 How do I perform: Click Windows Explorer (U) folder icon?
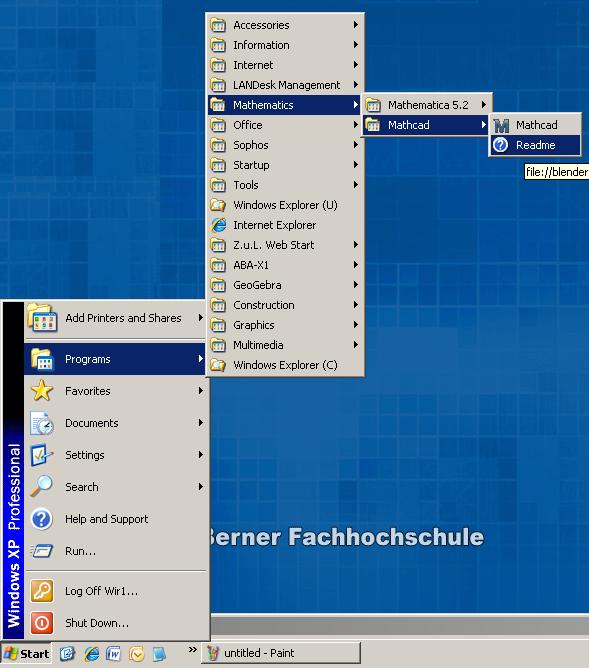pos(218,205)
